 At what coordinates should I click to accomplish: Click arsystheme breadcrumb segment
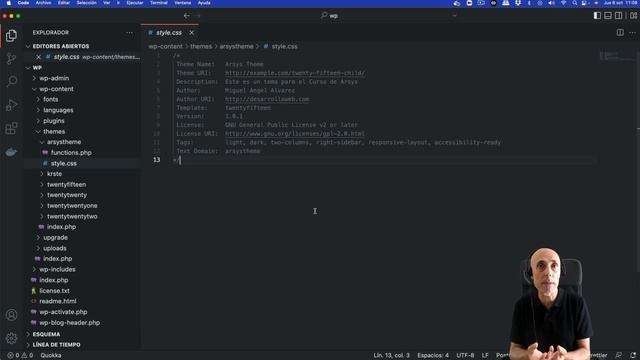[236, 47]
